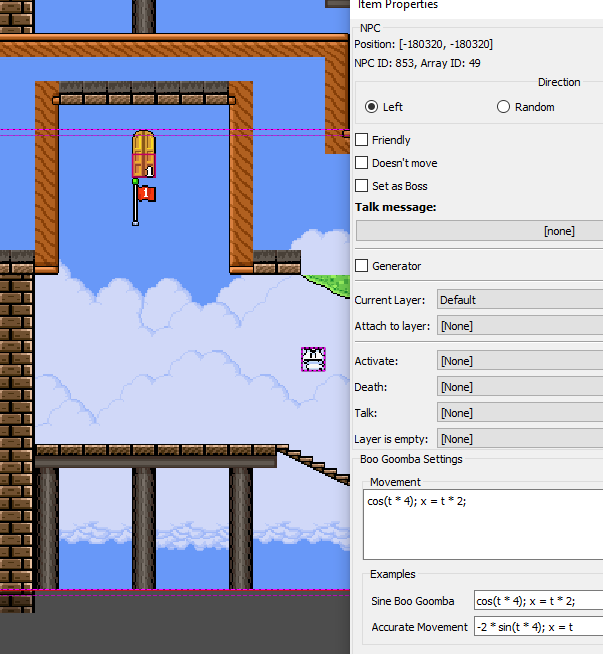Open the Activate event dropdown
Screen dimensions: 603x654
[520, 361]
